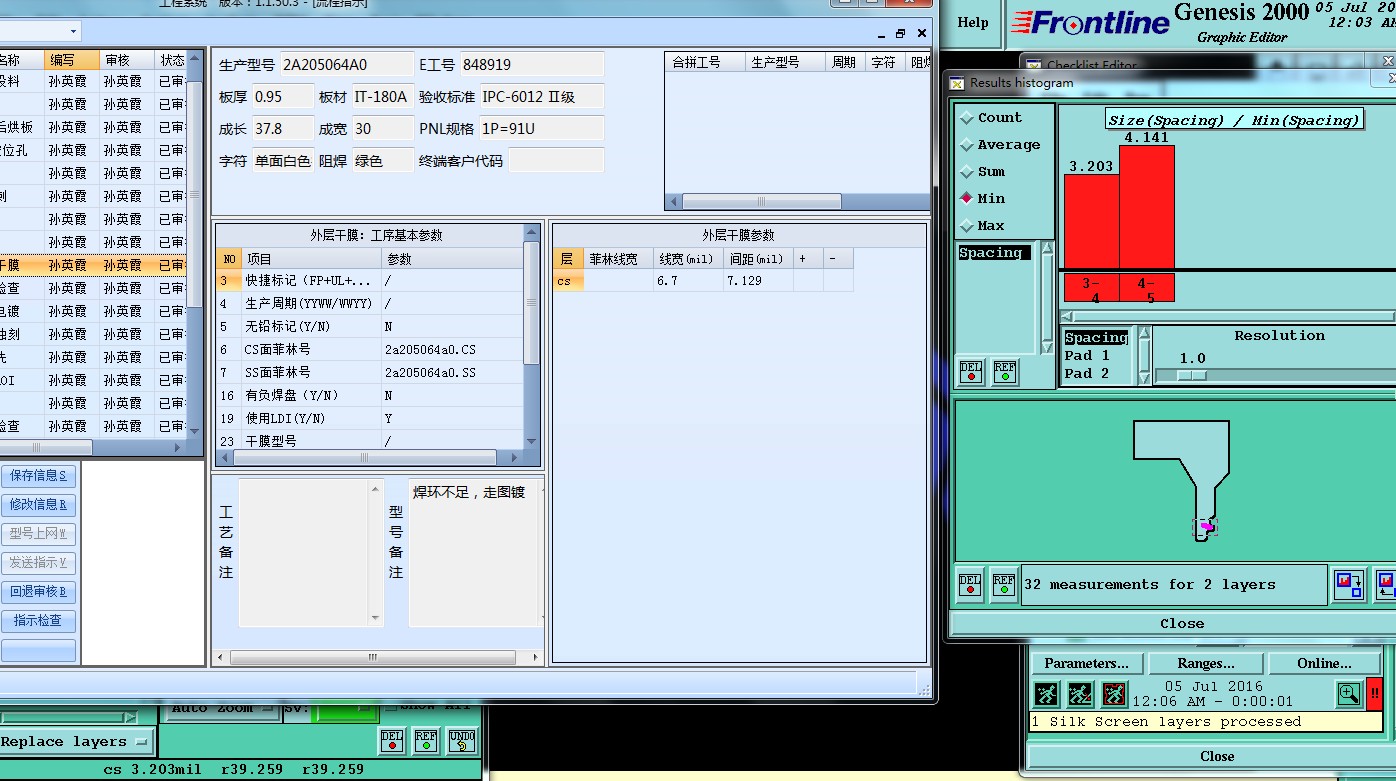This screenshot has width=1396, height=781.
Task: Click 项目 column header in parameters table
Action: pos(312,258)
